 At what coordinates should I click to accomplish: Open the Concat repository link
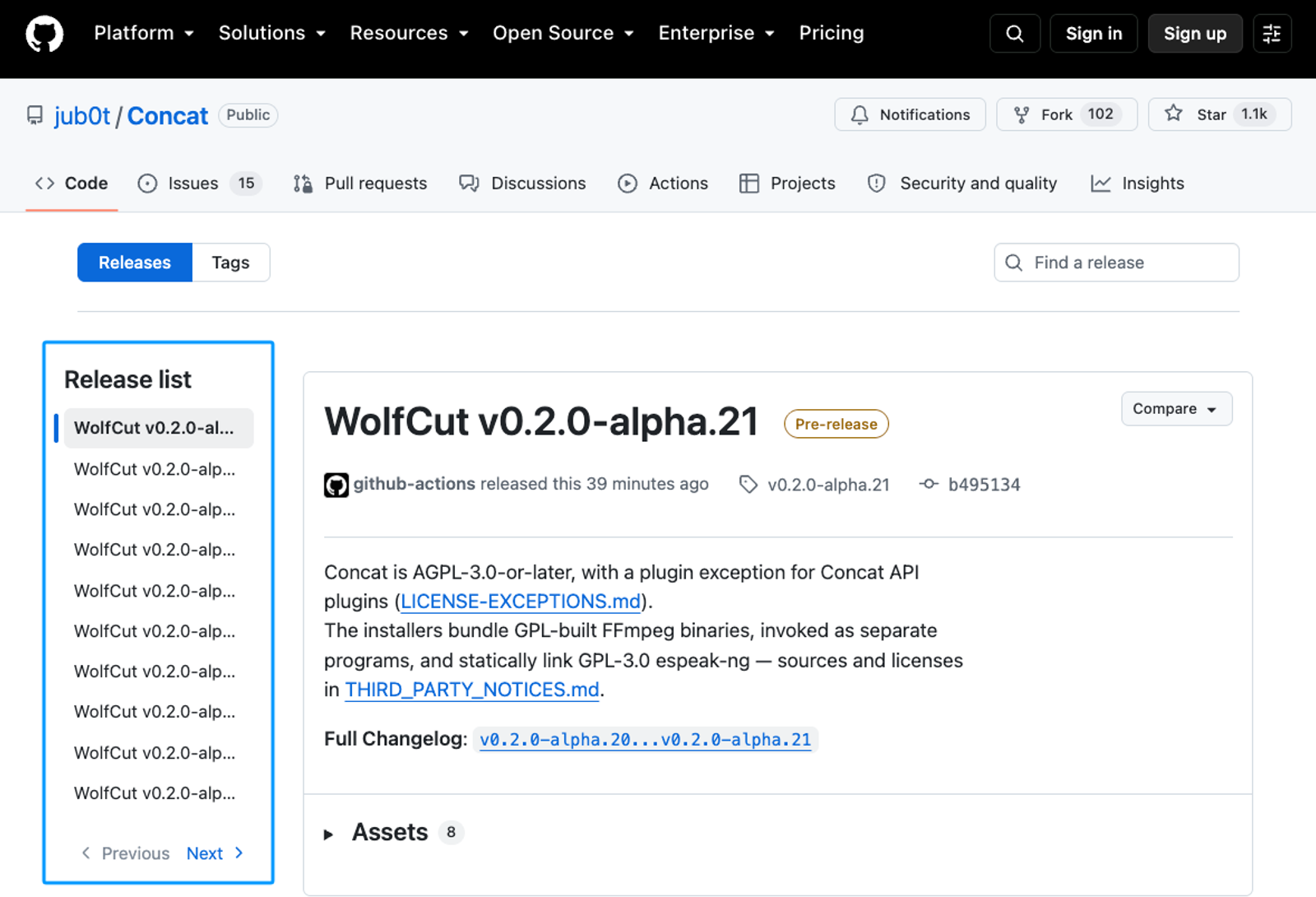click(x=168, y=116)
